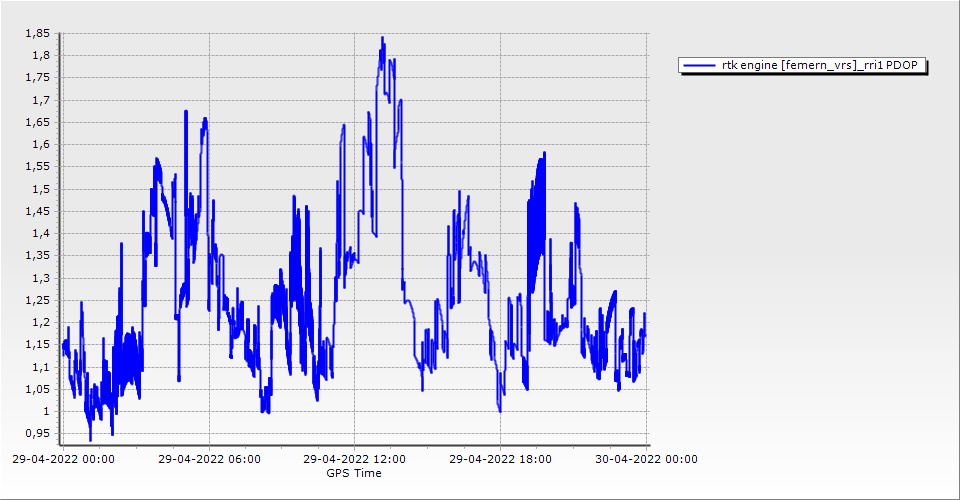Click the 'GPS Time' x-axis title
Screen dimensions: 960x500
(x=353, y=473)
